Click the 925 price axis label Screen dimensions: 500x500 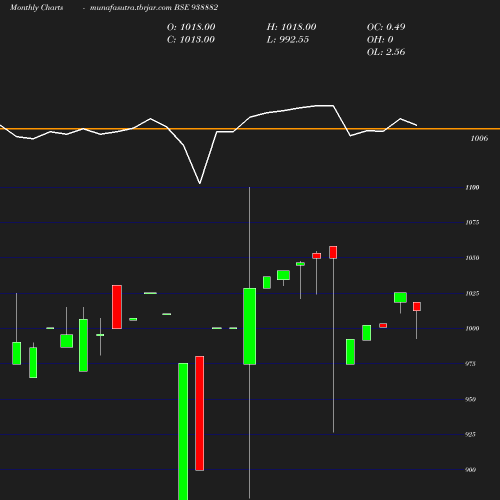click(x=470, y=434)
